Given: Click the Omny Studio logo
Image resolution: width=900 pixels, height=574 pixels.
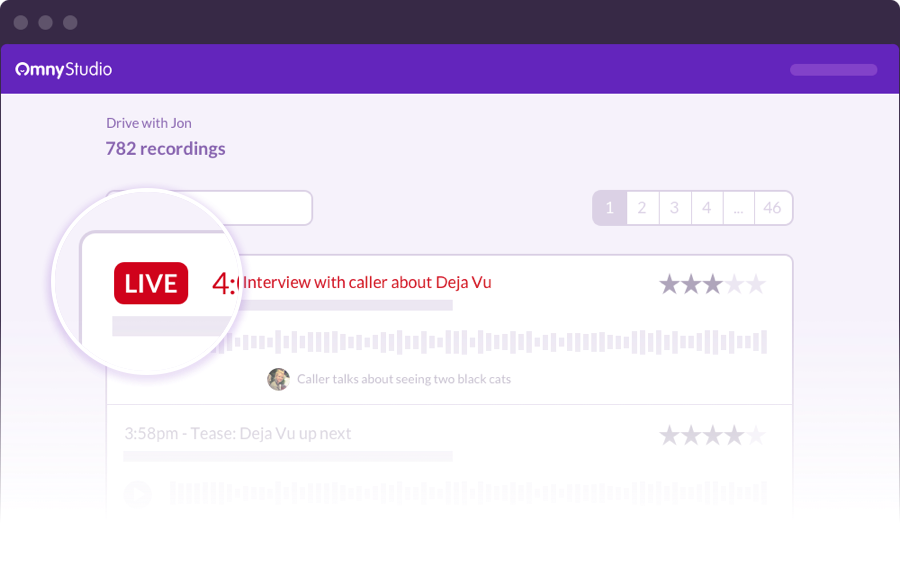Looking at the screenshot, I should 64,69.
